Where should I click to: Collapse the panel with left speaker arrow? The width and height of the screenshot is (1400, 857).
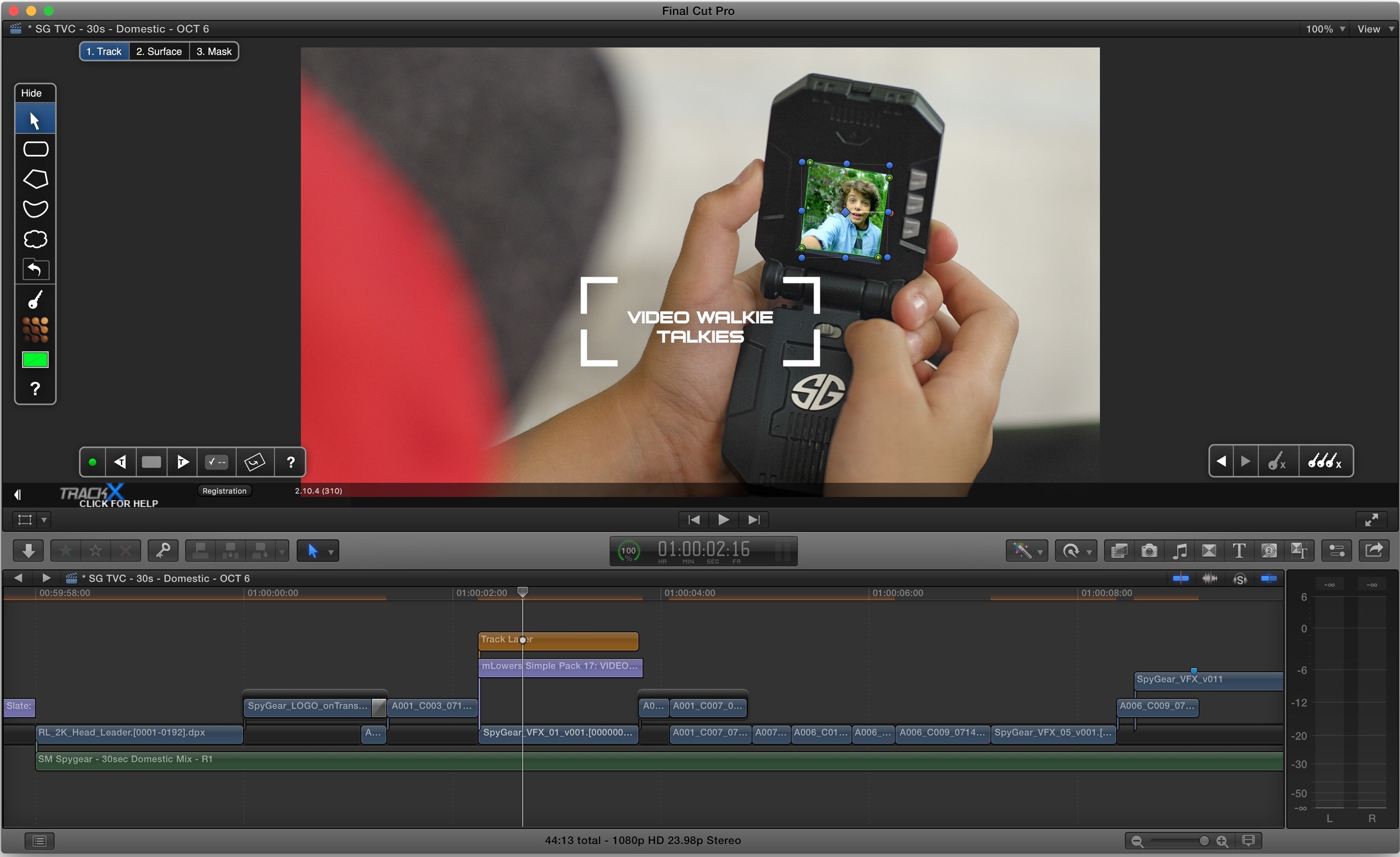pos(17,495)
